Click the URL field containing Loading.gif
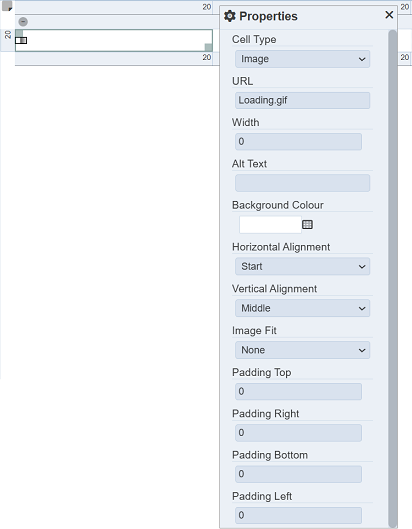The height and width of the screenshot is (529, 412). (302, 101)
